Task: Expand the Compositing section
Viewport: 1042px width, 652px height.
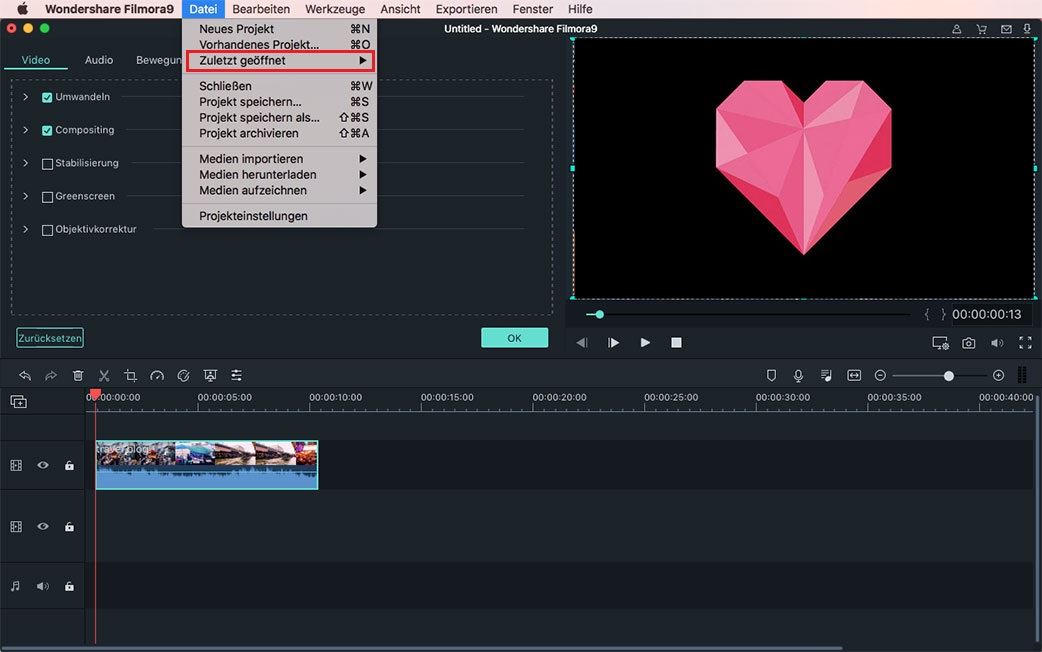Action: [x=25, y=130]
